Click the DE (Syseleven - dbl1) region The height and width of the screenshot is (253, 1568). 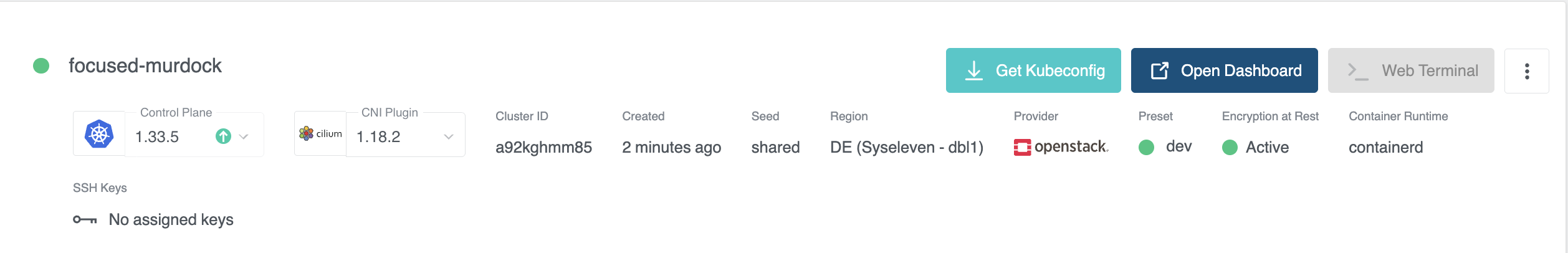906,148
